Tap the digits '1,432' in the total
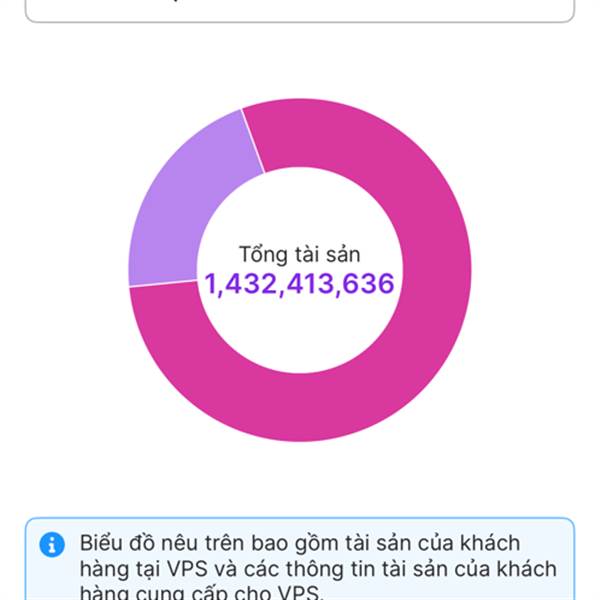This screenshot has width=600, height=600. 240,284
